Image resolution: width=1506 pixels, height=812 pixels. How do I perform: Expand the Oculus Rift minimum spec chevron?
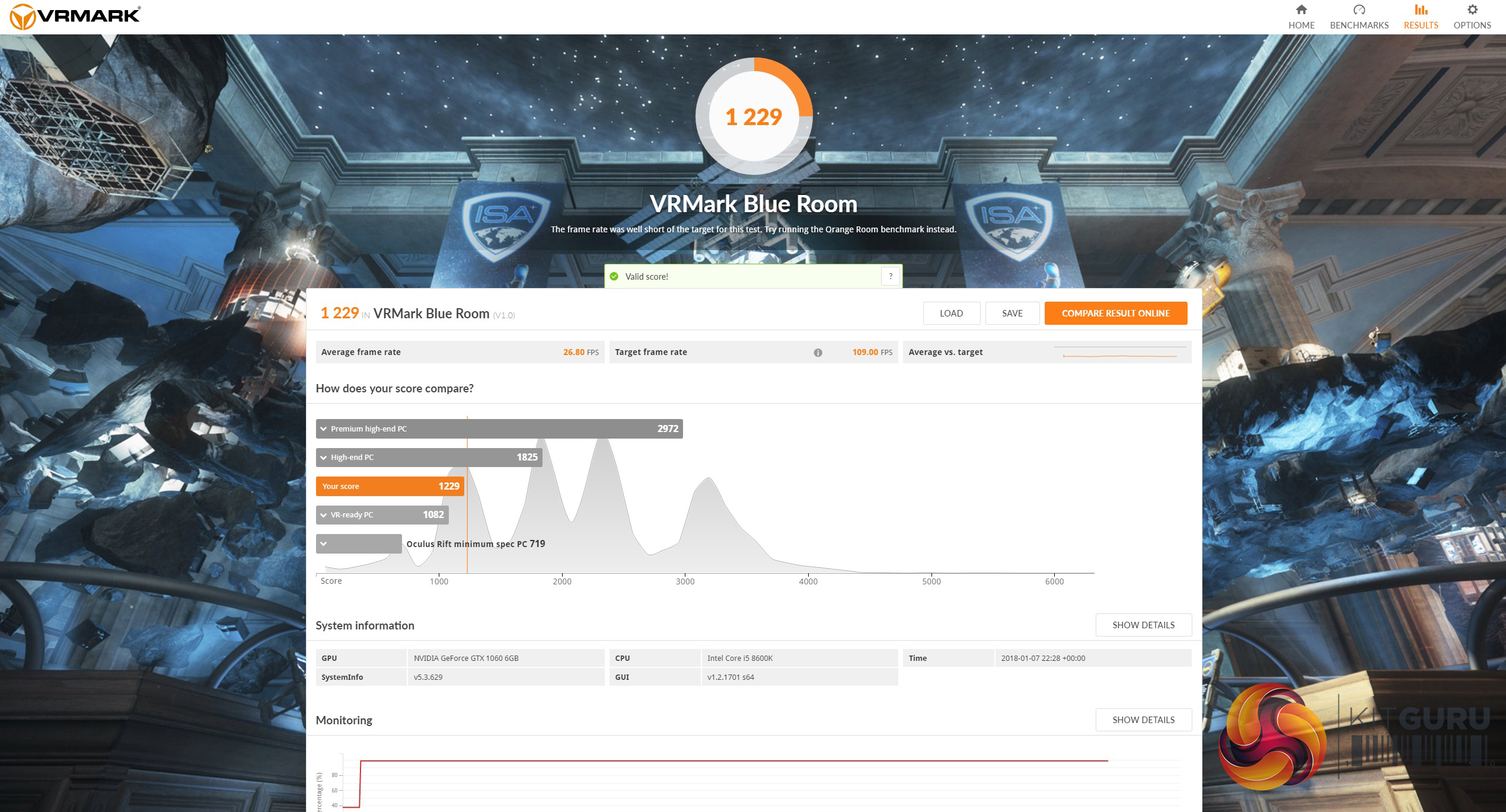[324, 544]
